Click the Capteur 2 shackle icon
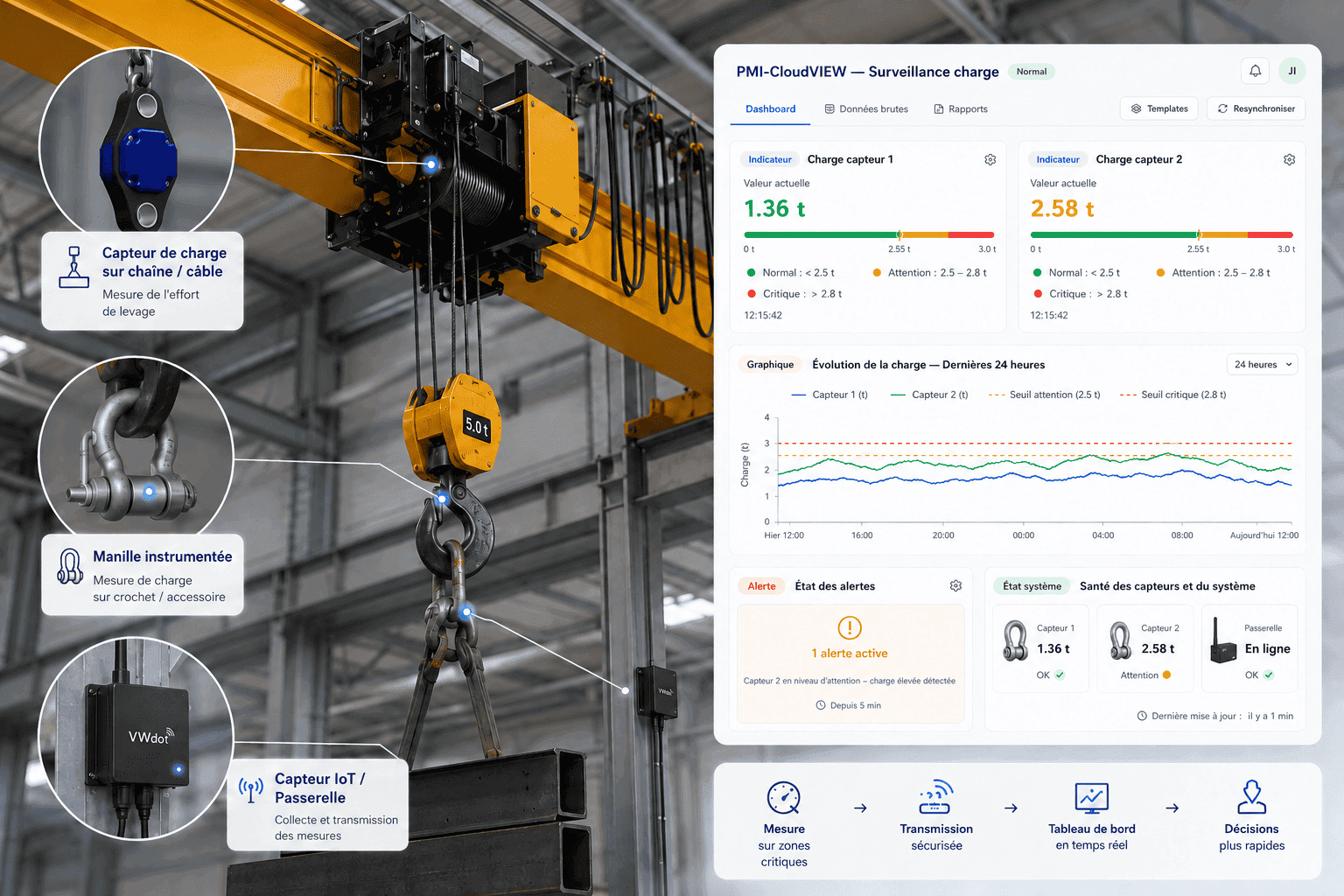 pyautogui.click(x=1121, y=640)
